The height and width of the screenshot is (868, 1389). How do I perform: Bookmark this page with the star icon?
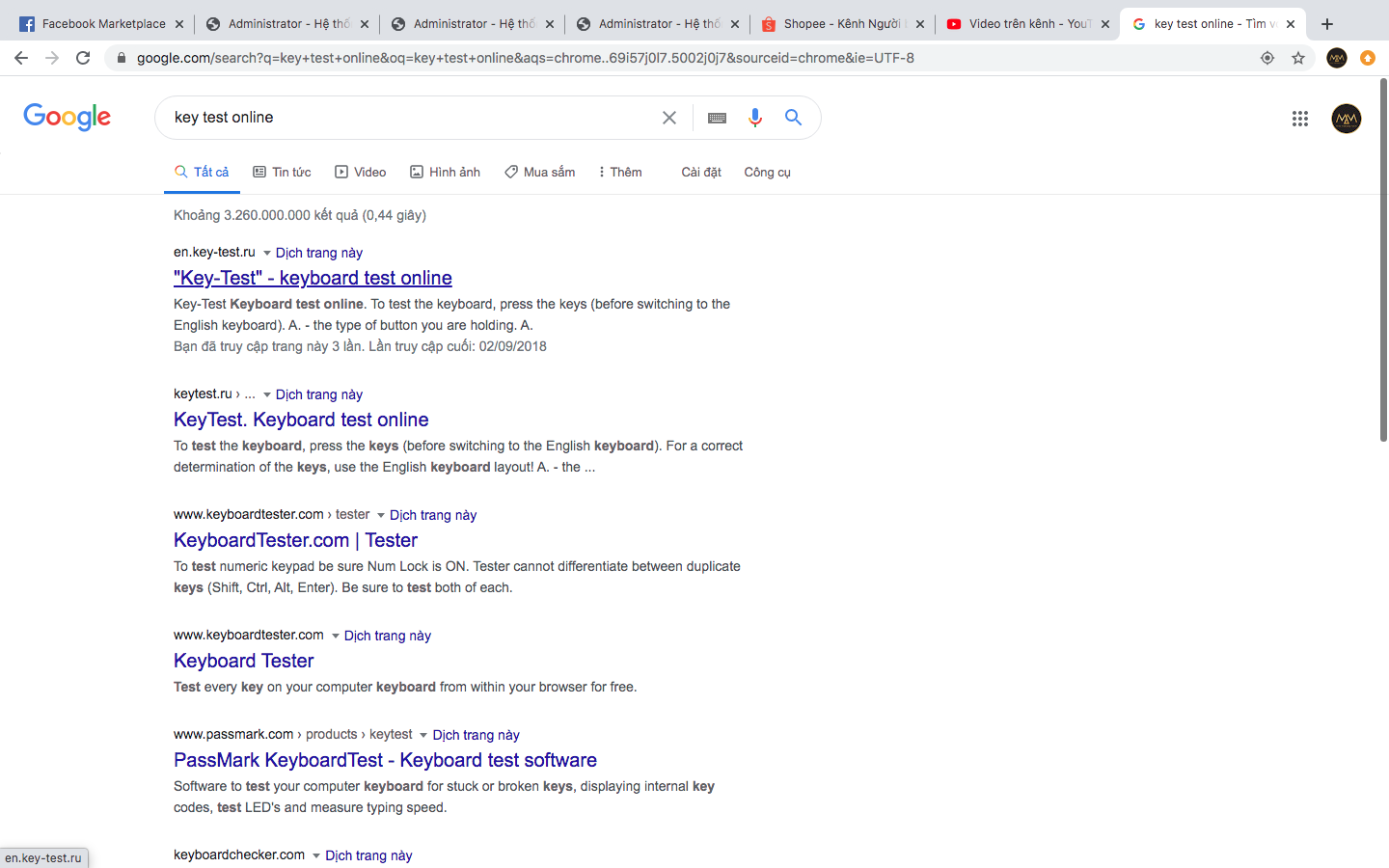click(x=1298, y=58)
